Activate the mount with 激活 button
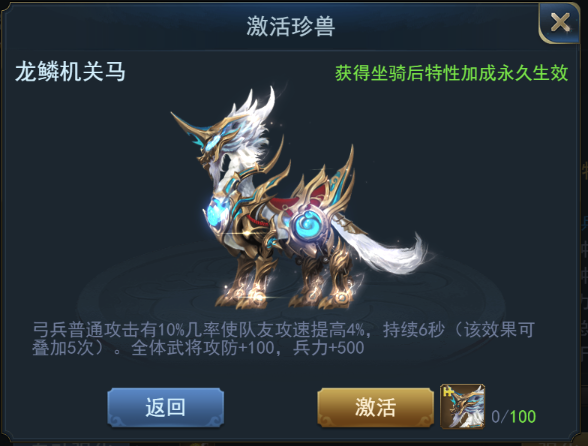The width and height of the screenshot is (588, 446). coord(375,407)
